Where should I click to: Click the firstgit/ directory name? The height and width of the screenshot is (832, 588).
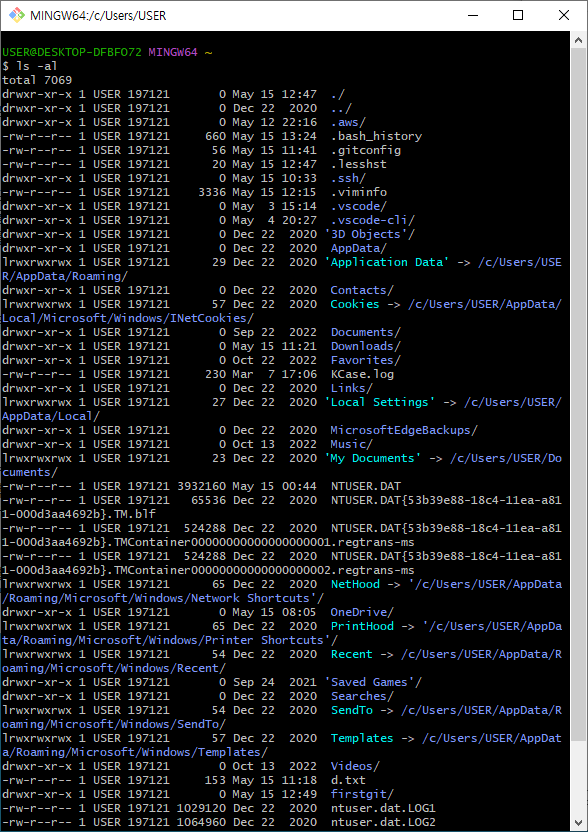tap(362, 794)
